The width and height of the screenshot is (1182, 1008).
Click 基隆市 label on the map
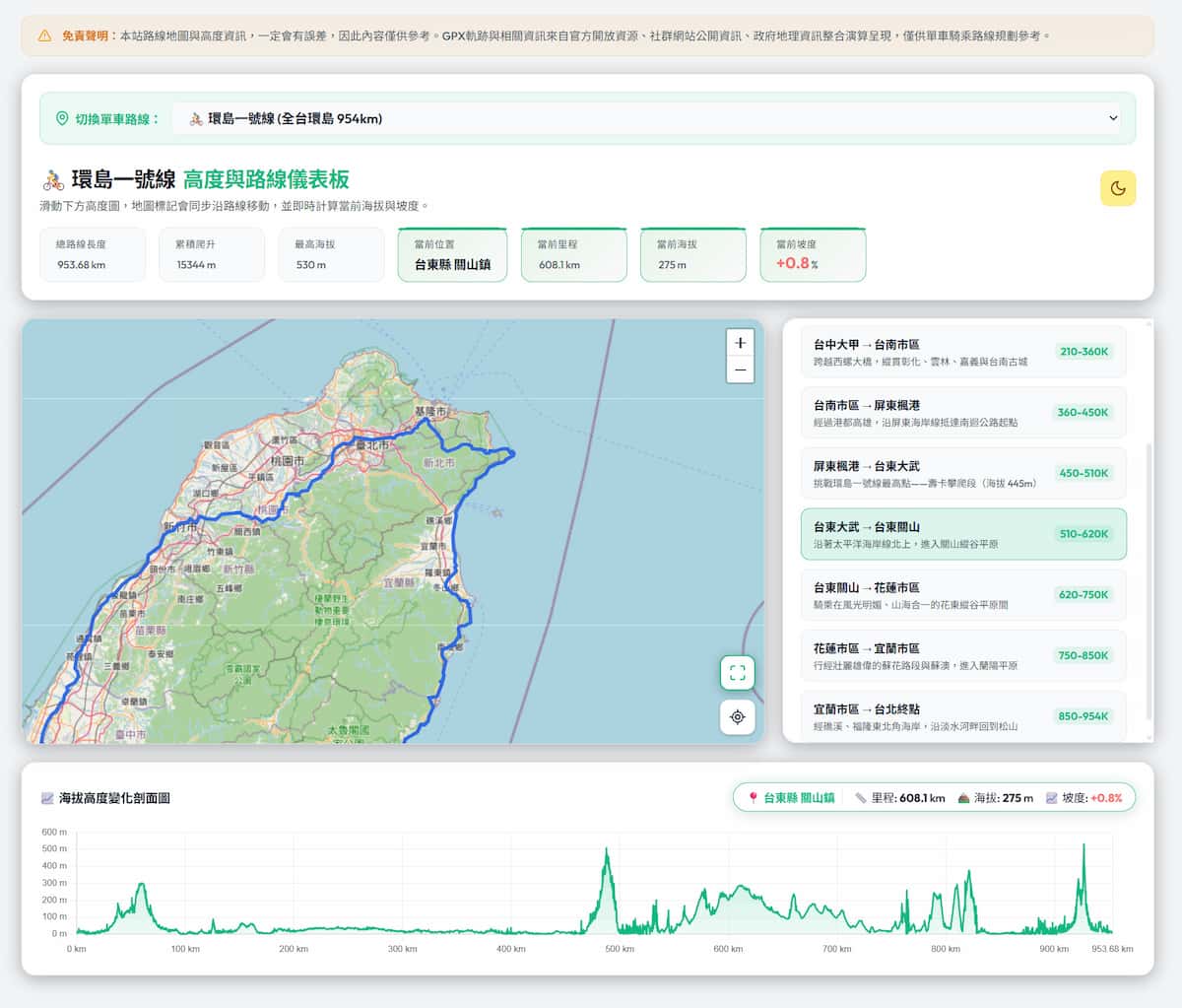point(429,411)
